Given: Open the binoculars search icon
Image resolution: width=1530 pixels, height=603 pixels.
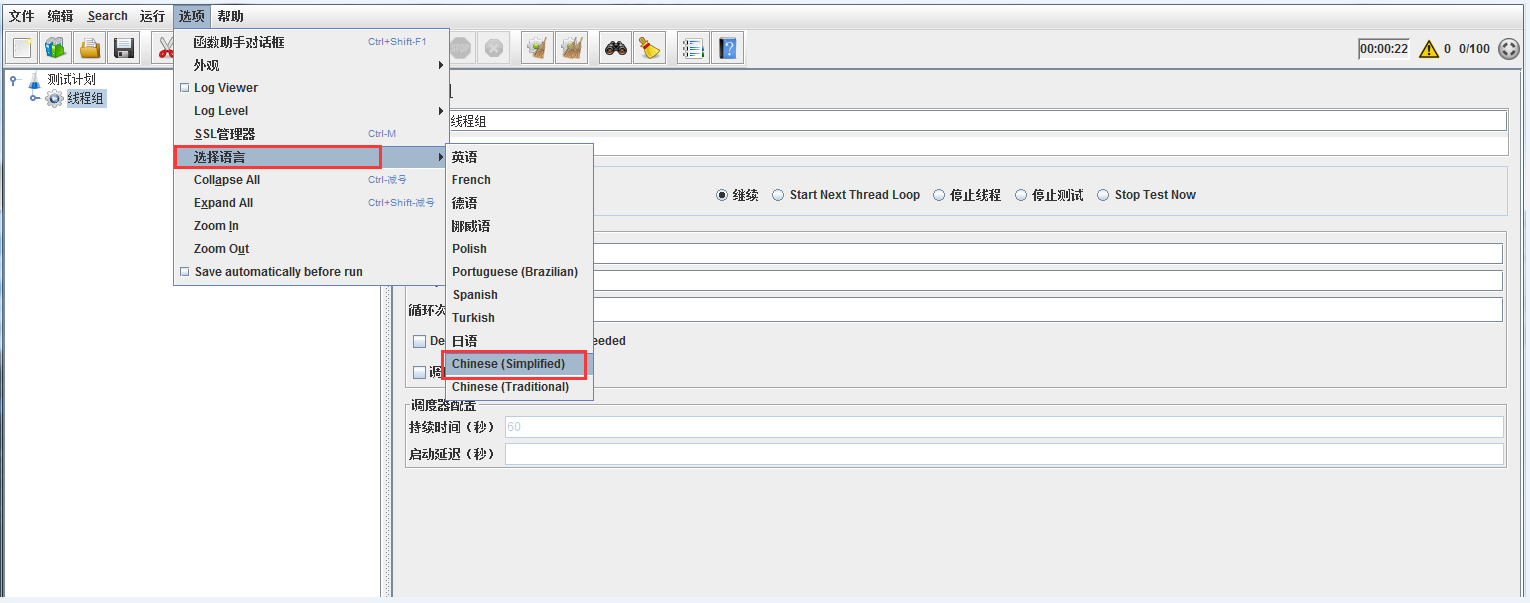Looking at the screenshot, I should click(615, 47).
